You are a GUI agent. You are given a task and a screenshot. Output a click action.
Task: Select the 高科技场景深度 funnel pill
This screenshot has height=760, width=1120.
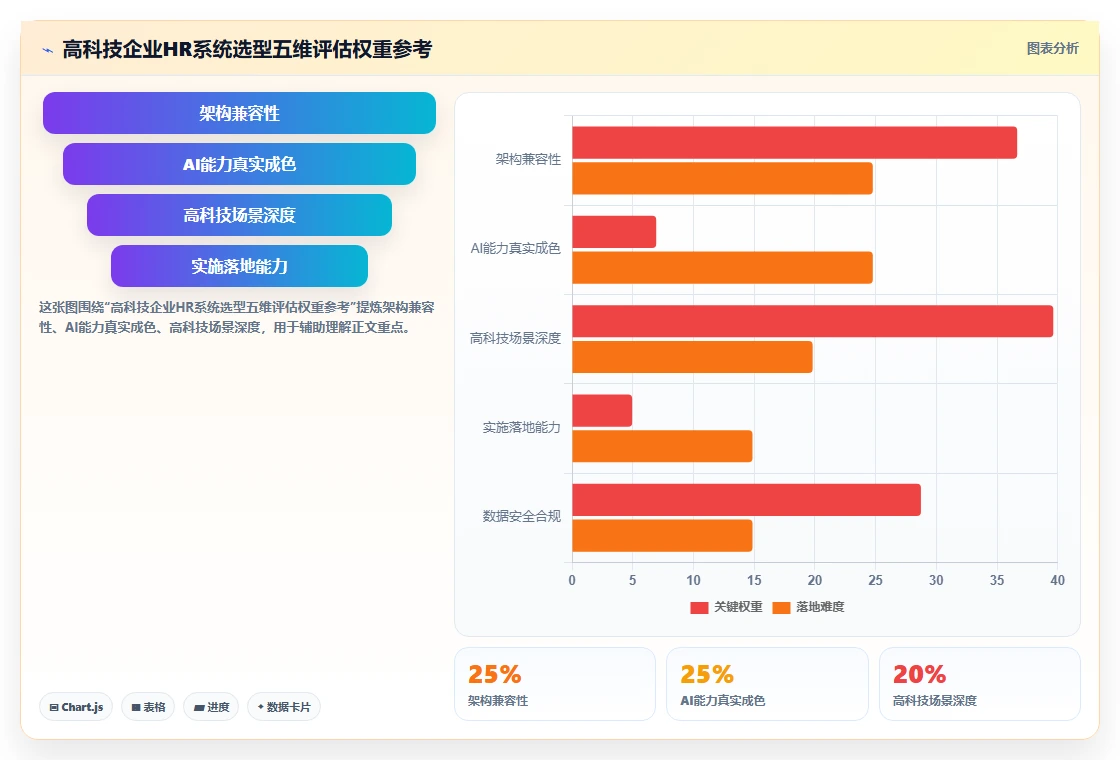coord(239,215)
